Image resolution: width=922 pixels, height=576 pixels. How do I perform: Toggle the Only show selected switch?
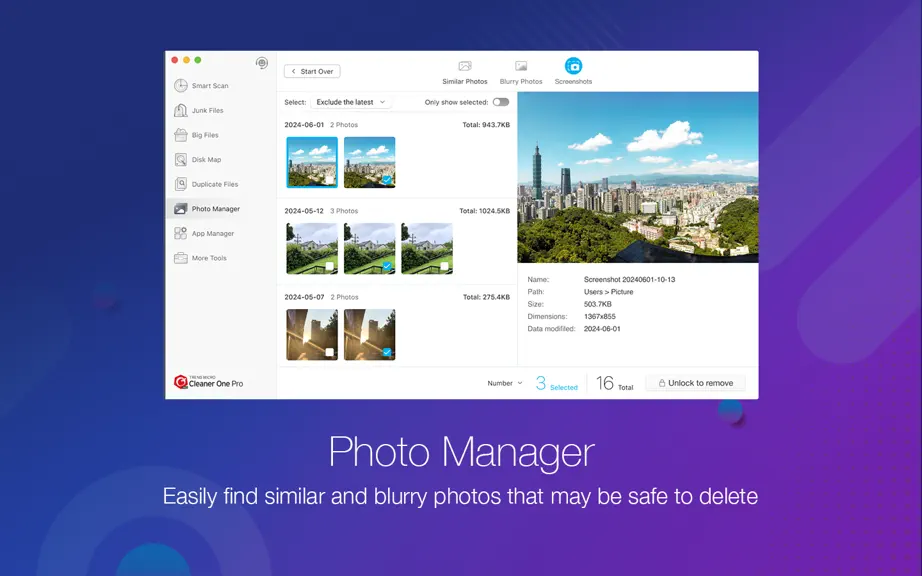(500, 102)
